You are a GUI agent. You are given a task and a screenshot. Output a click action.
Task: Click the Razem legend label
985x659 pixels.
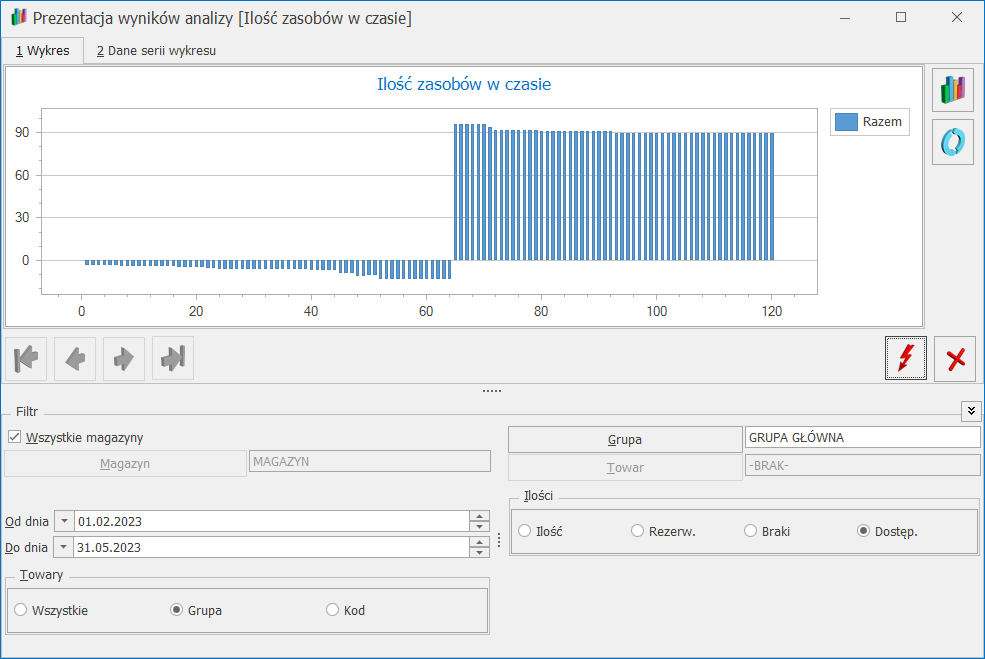pos(882,122)
